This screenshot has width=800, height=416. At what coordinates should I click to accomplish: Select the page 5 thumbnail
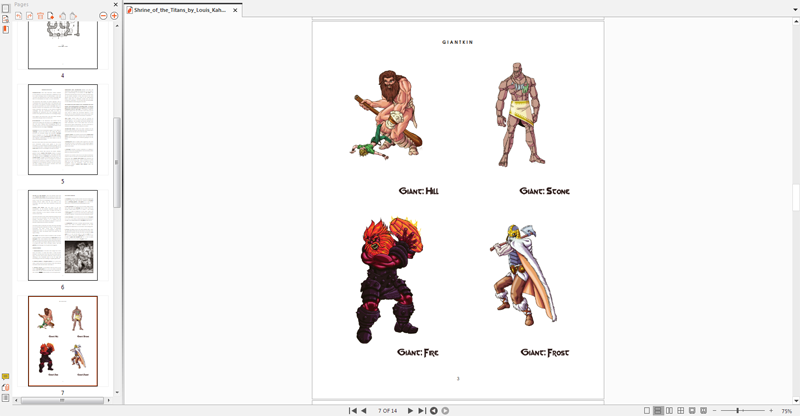(63, 130)
